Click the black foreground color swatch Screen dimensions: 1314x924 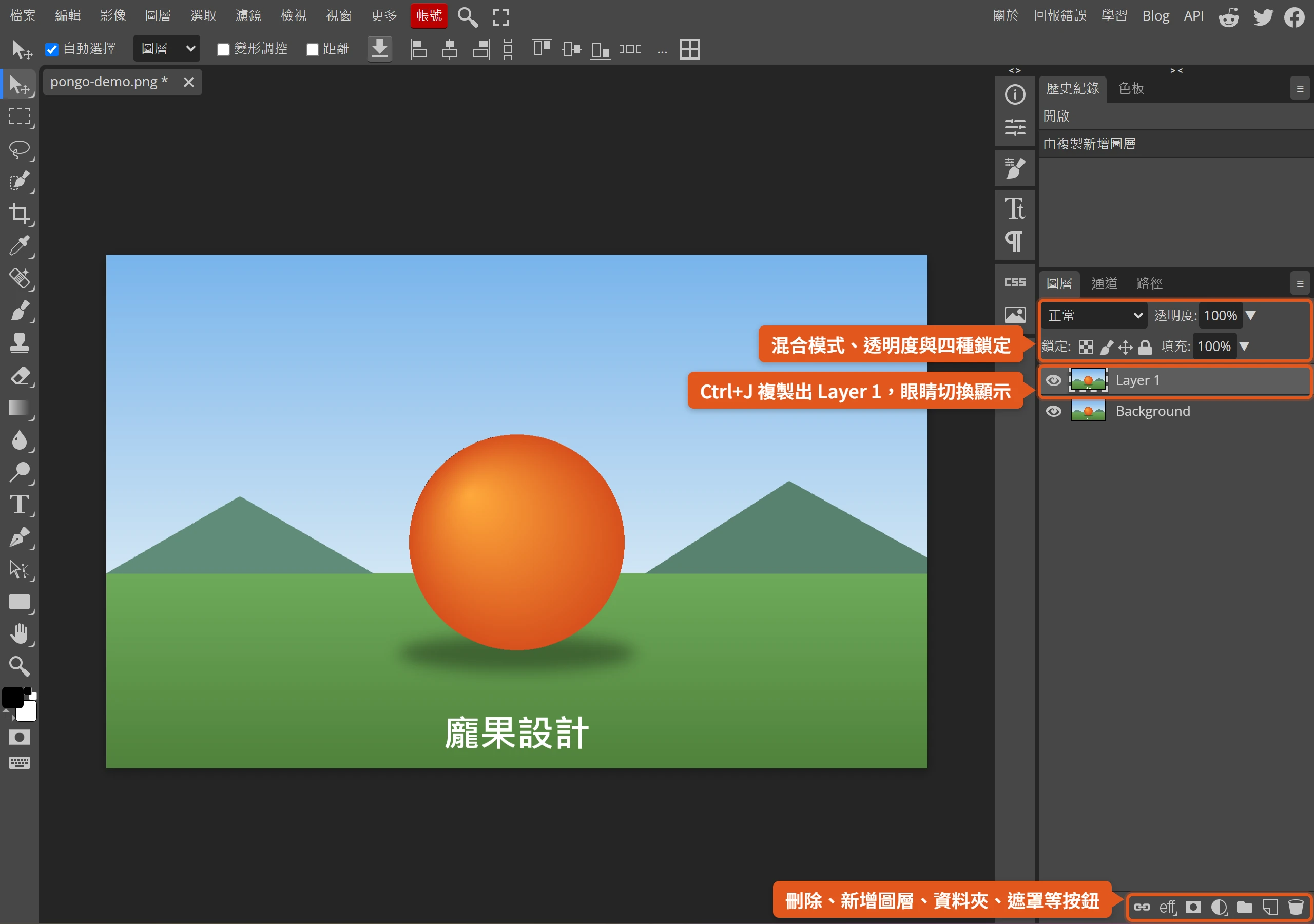[x=13, y=697]
